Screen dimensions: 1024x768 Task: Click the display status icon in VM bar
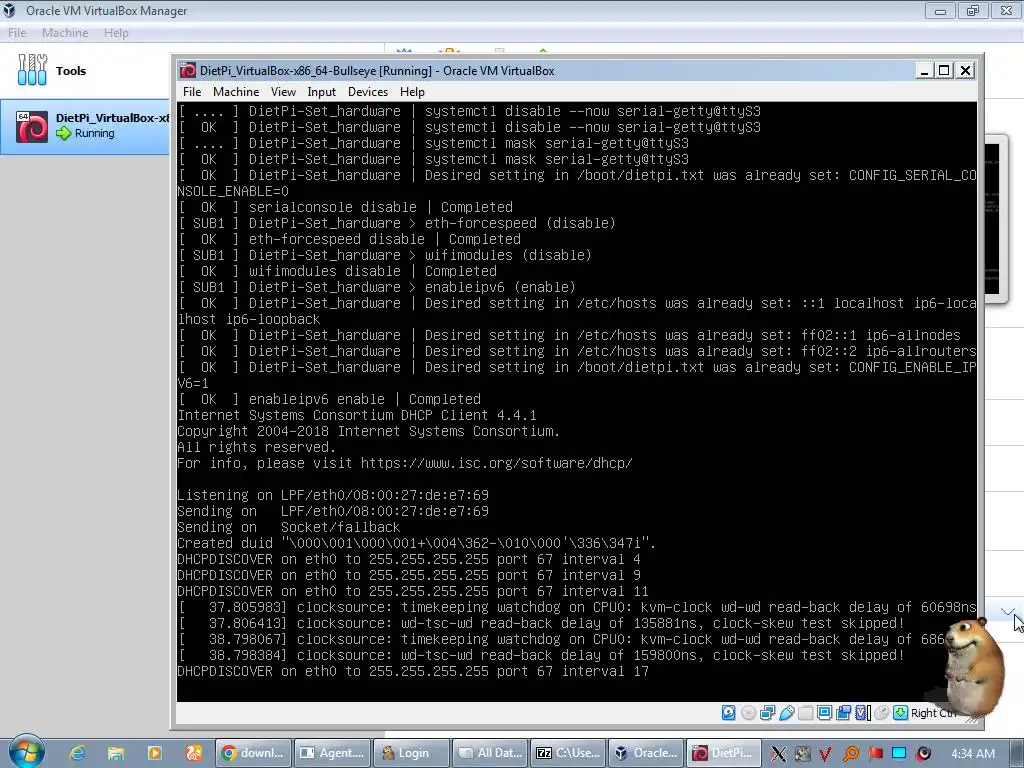point(824,712)
